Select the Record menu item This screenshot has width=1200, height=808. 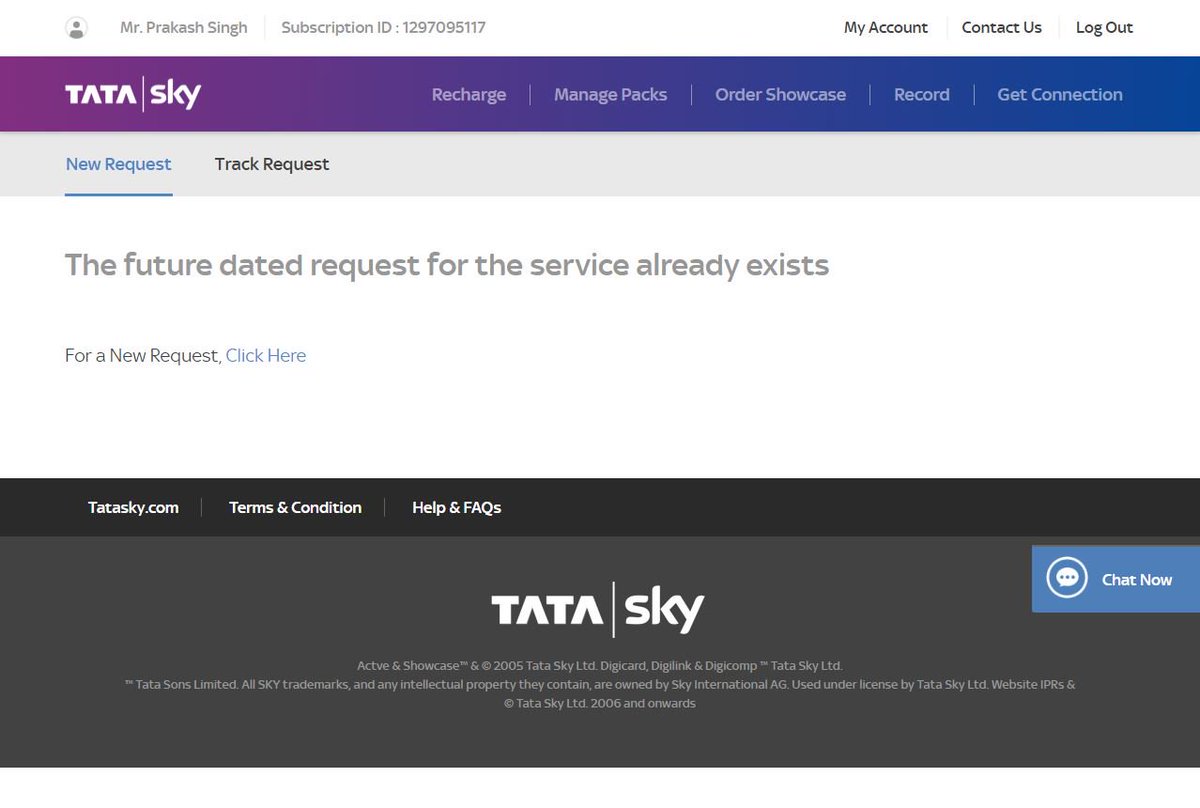(x=922, y=95)
